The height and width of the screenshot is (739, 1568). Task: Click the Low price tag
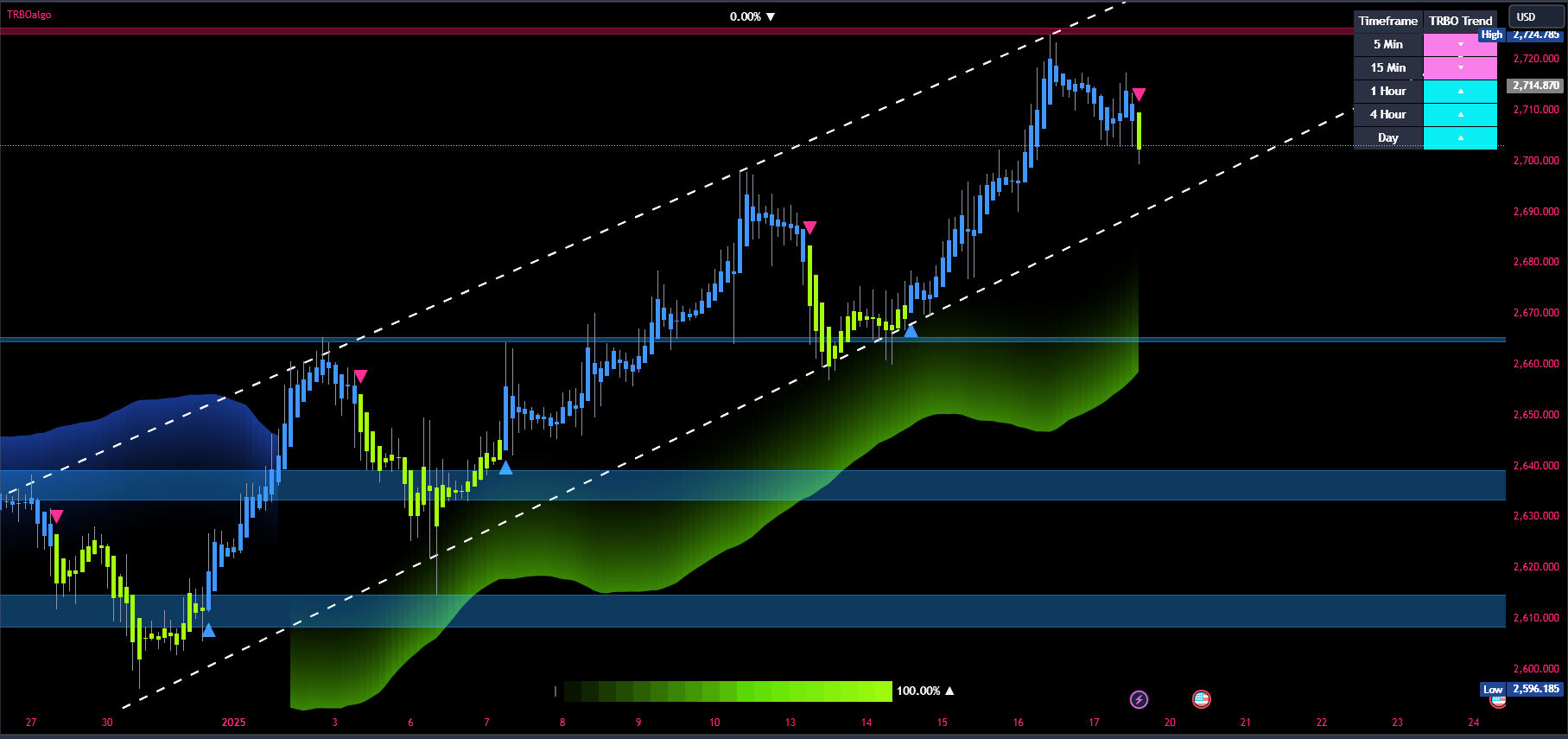(1493, 690)
